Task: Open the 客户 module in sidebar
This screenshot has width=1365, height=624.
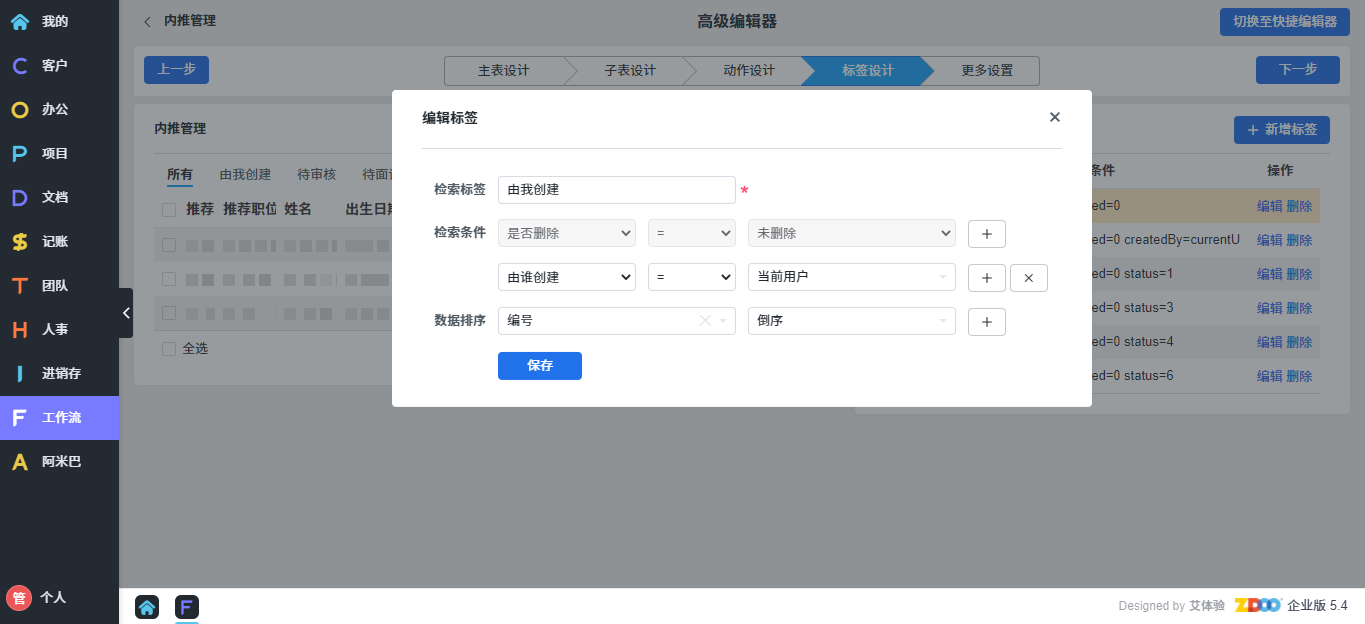Action: click(x=54, y=65)
